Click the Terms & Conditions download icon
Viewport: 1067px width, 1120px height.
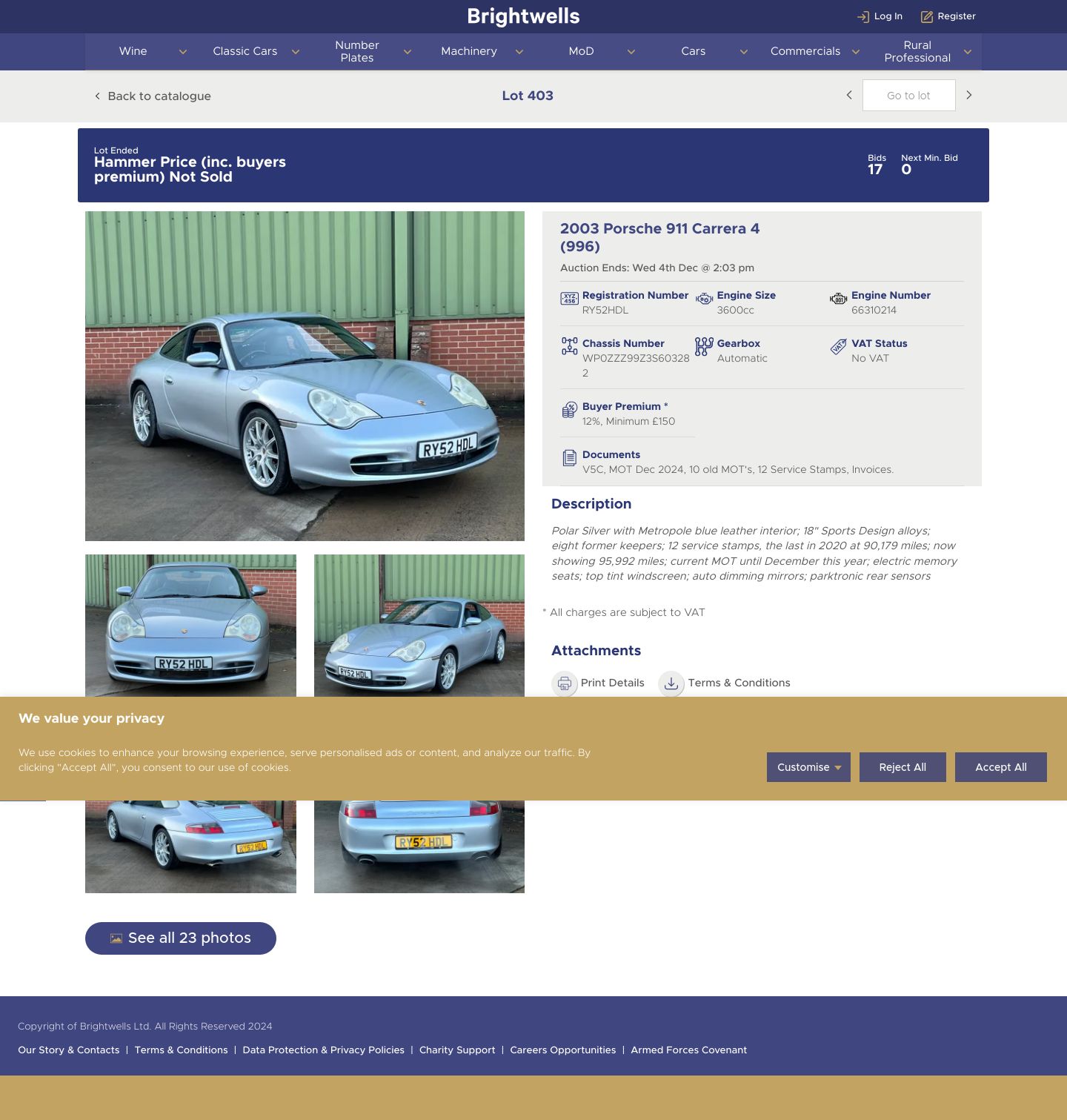tap(671, 683)
